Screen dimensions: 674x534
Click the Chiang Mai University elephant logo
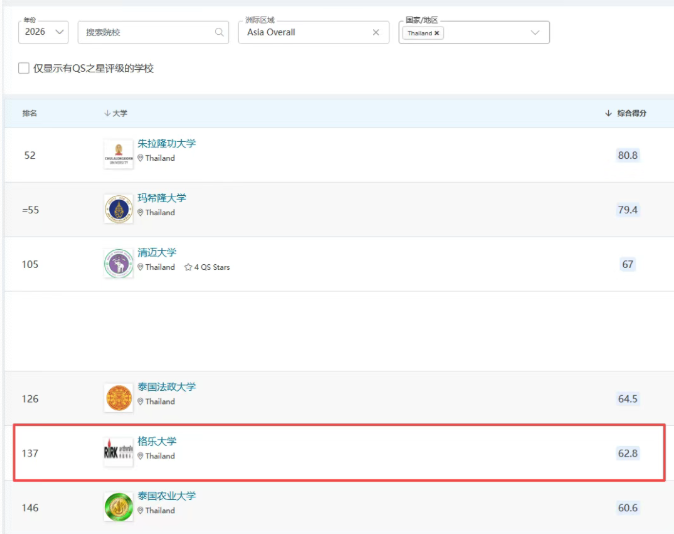pos(118,263)
